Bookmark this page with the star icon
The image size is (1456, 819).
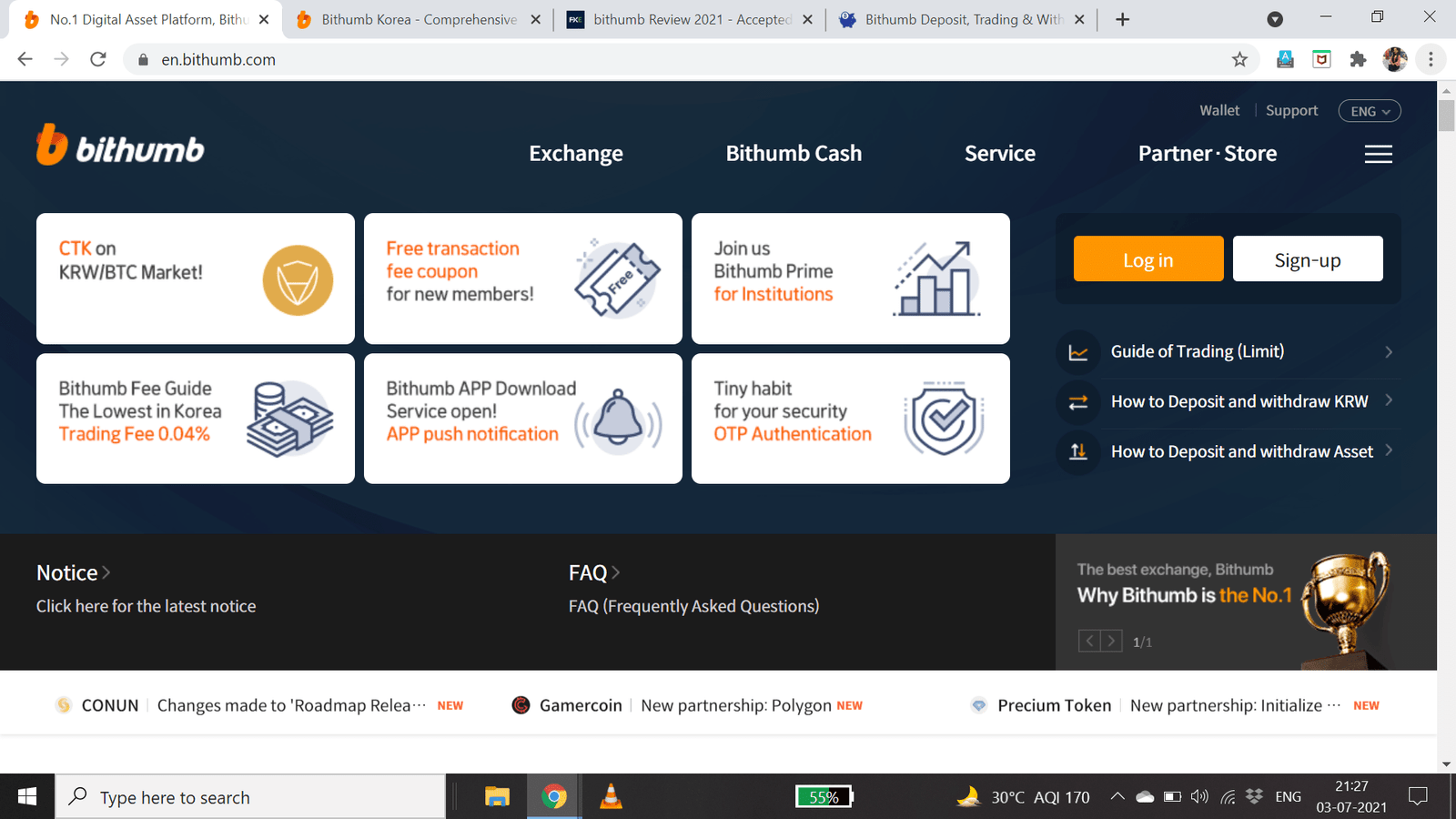pyautogui.click(x=1239, y=59)
